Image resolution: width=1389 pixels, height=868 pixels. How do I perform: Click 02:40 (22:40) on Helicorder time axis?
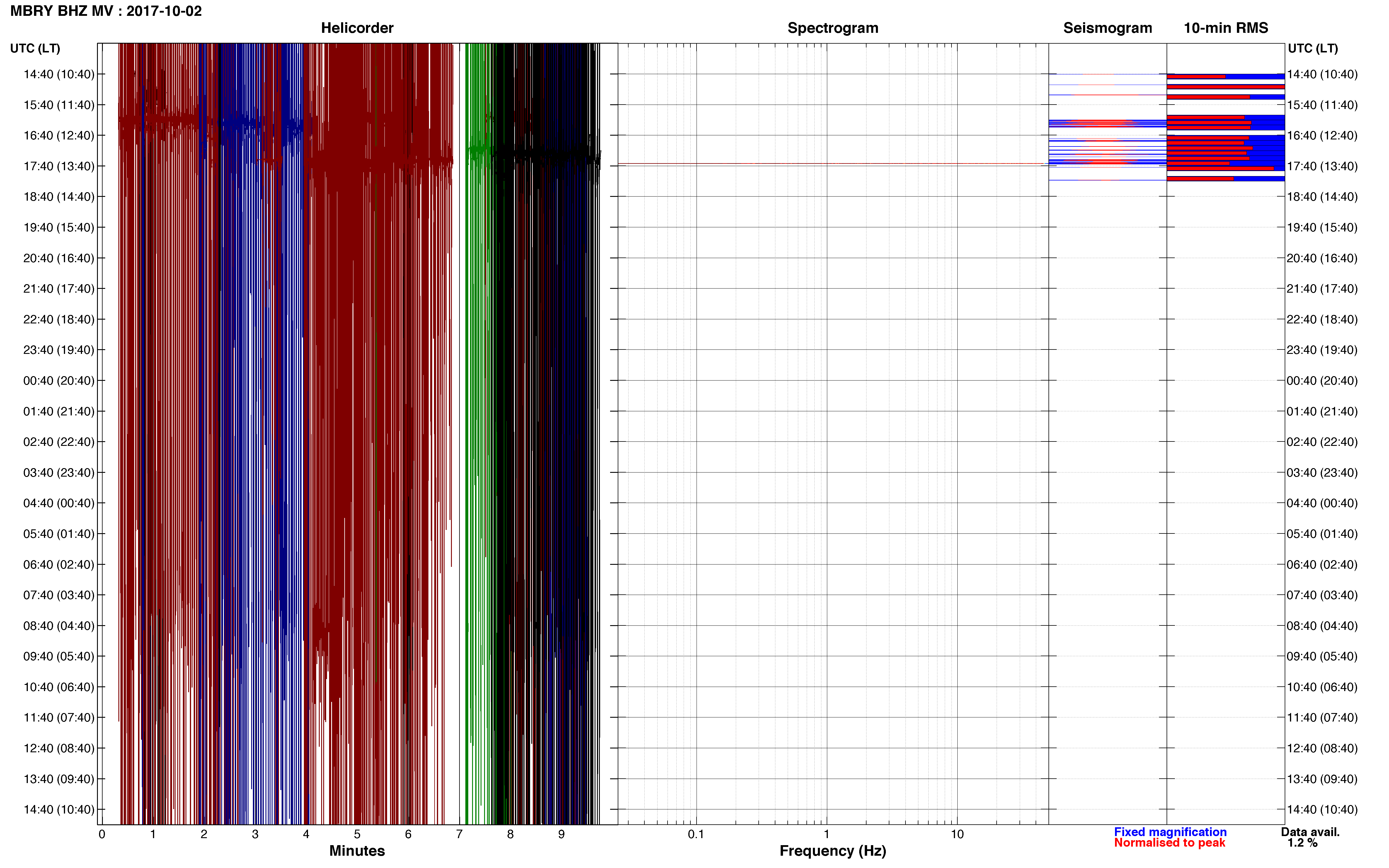[x=59, y=442]
